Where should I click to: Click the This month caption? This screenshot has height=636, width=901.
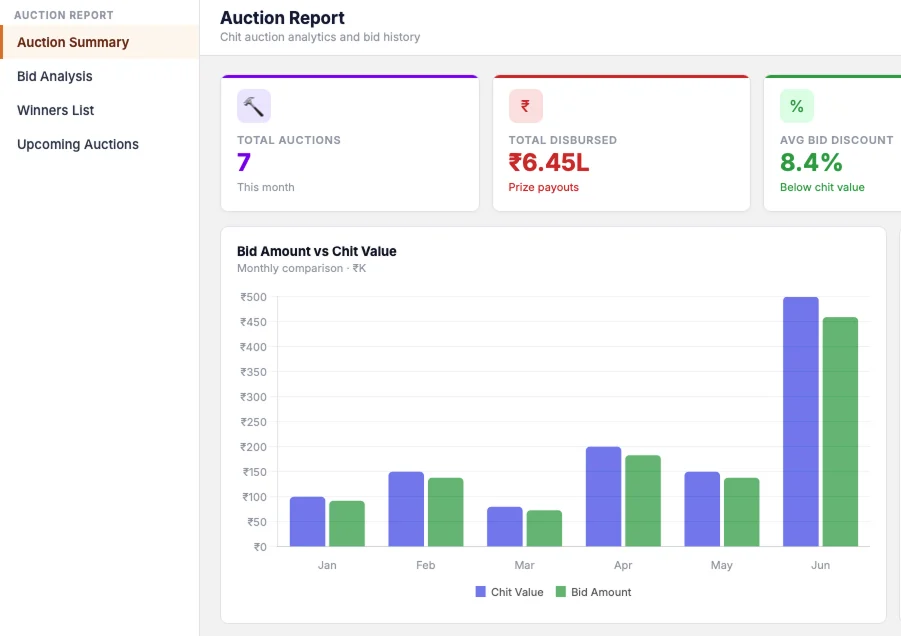pos(265,187)
